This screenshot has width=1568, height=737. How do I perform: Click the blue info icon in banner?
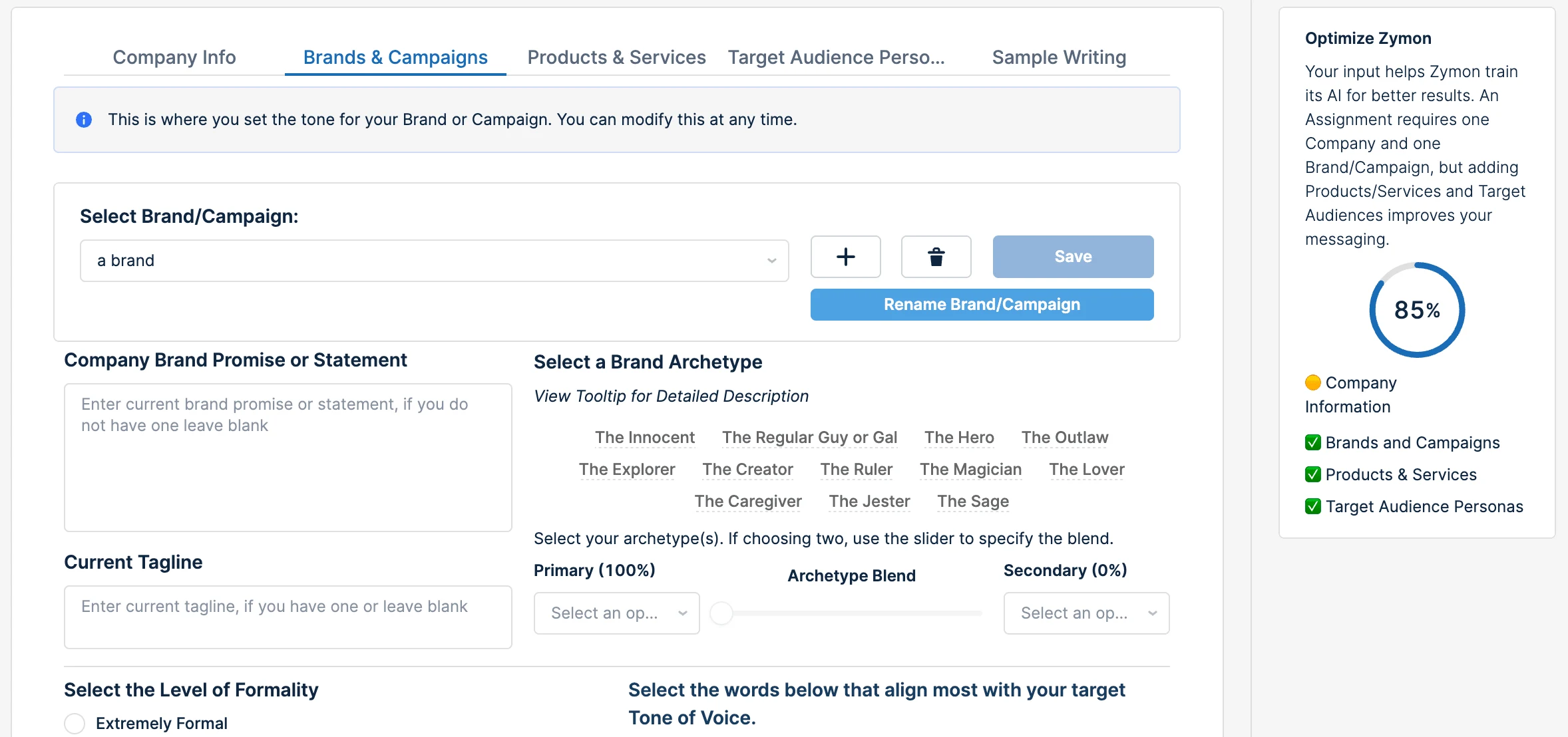click(84, 120)
